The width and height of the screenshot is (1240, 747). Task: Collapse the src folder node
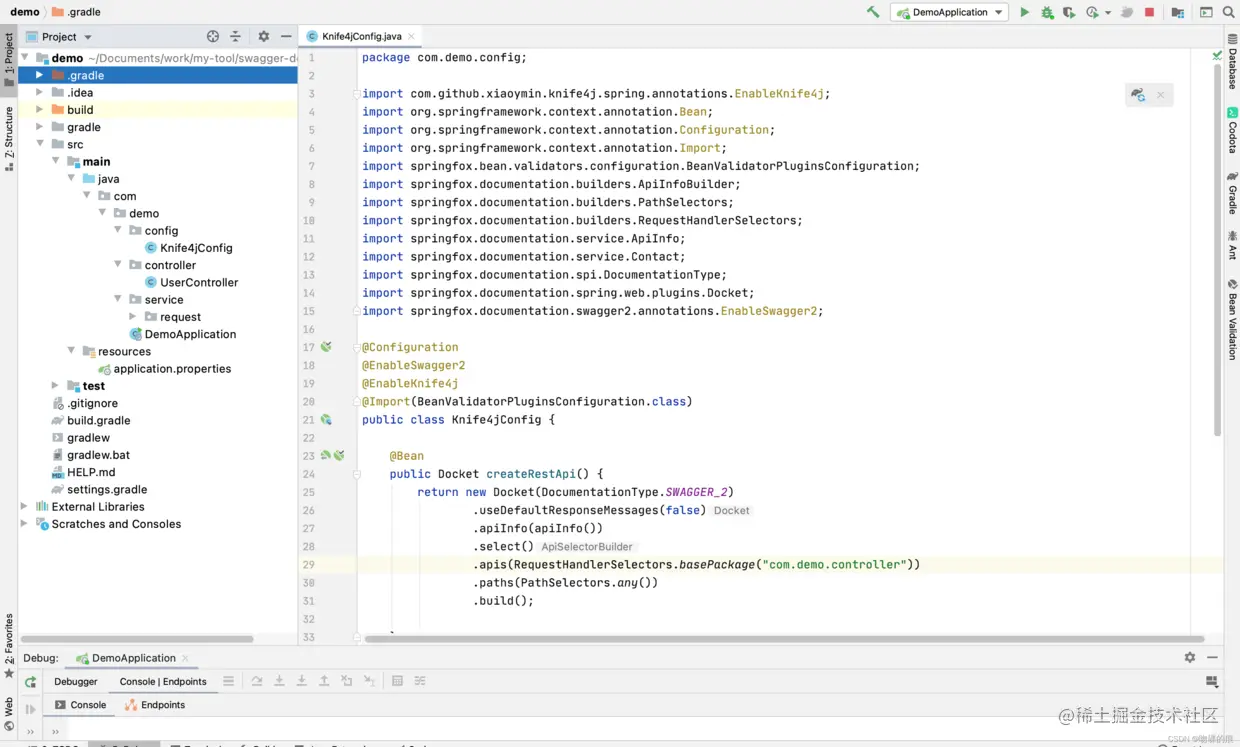pyautogui.click(x=40, y=144)
